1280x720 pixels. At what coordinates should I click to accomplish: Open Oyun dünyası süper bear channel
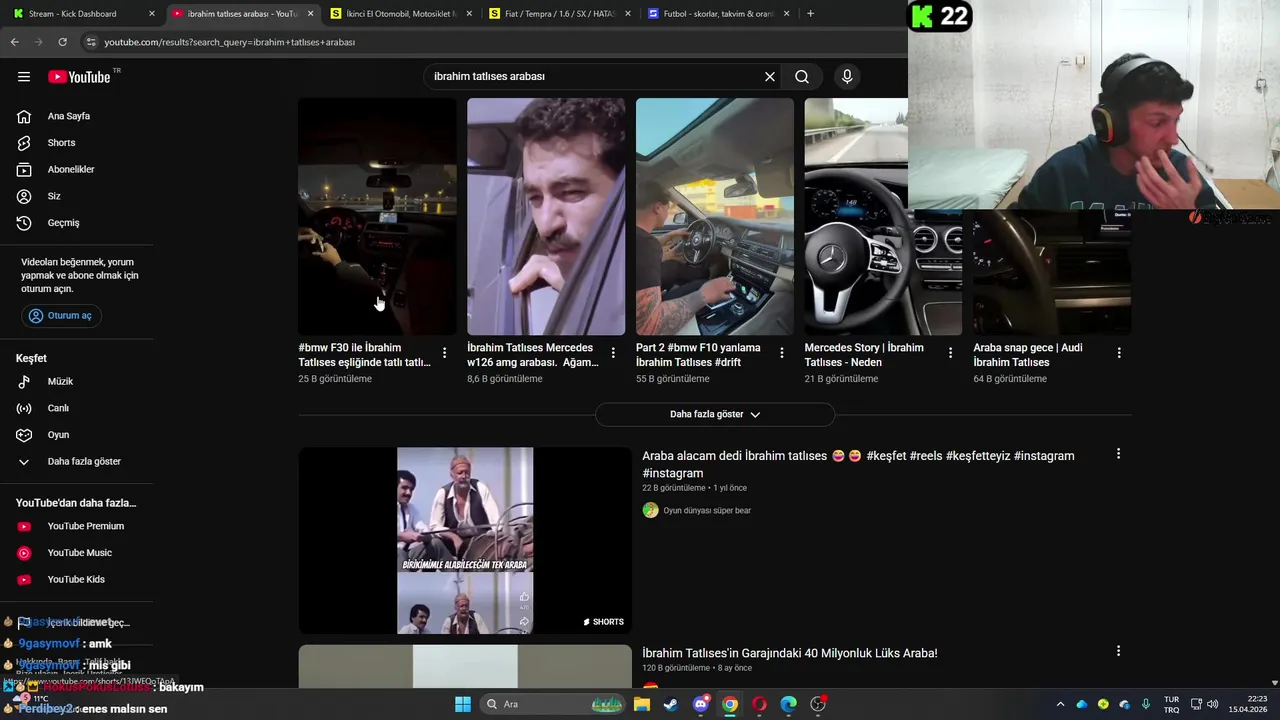point(706,510)
